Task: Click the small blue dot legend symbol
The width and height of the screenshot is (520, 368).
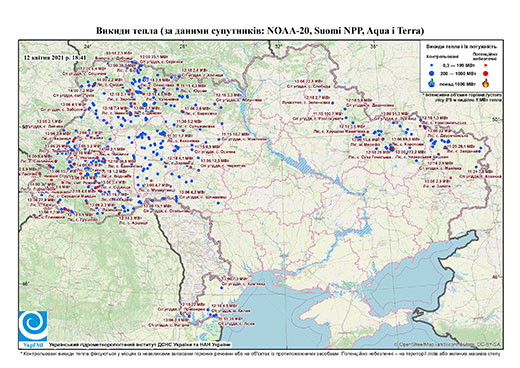Action: (432, 65)
